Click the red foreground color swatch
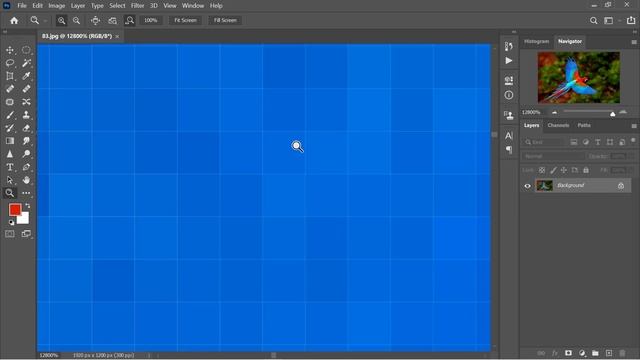This screenshot has width=640, height=360. point(15,210)
